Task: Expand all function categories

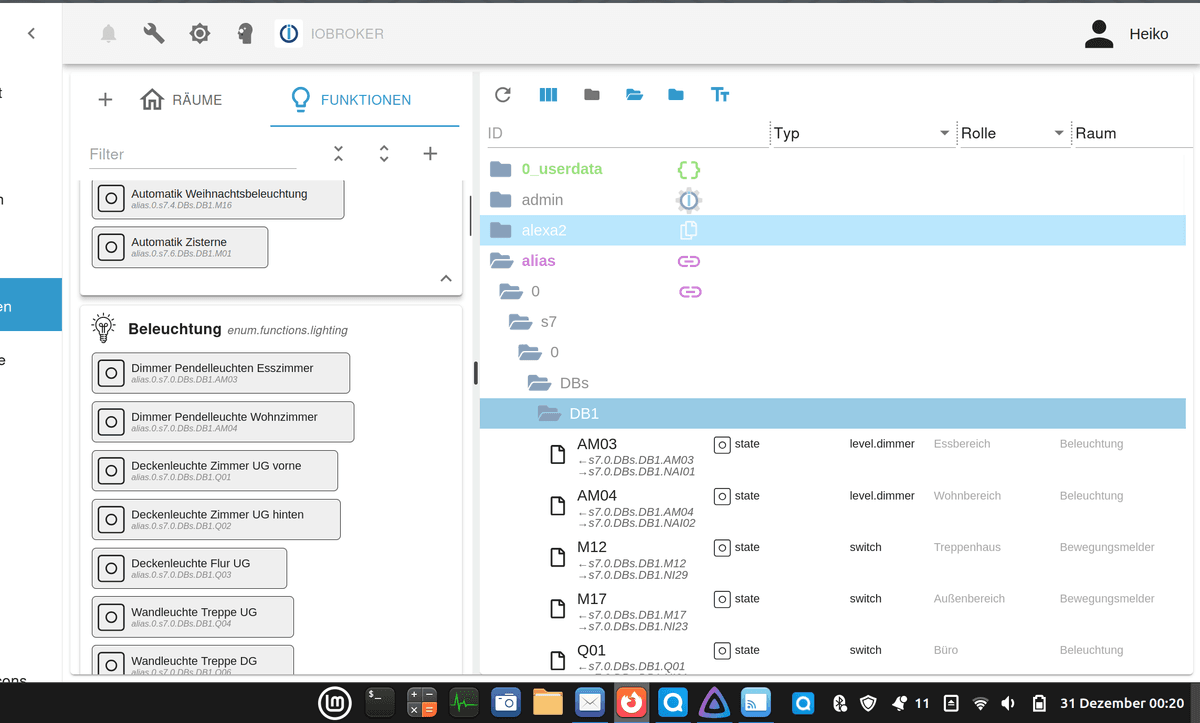Action: (384, 153)
